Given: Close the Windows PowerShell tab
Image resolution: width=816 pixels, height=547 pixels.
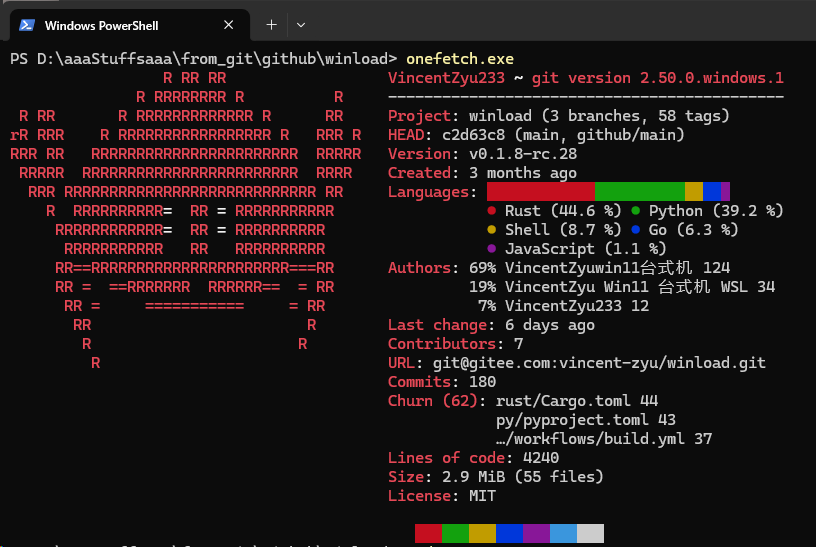Looking at the screenshot, I should [x=228, y=25].
